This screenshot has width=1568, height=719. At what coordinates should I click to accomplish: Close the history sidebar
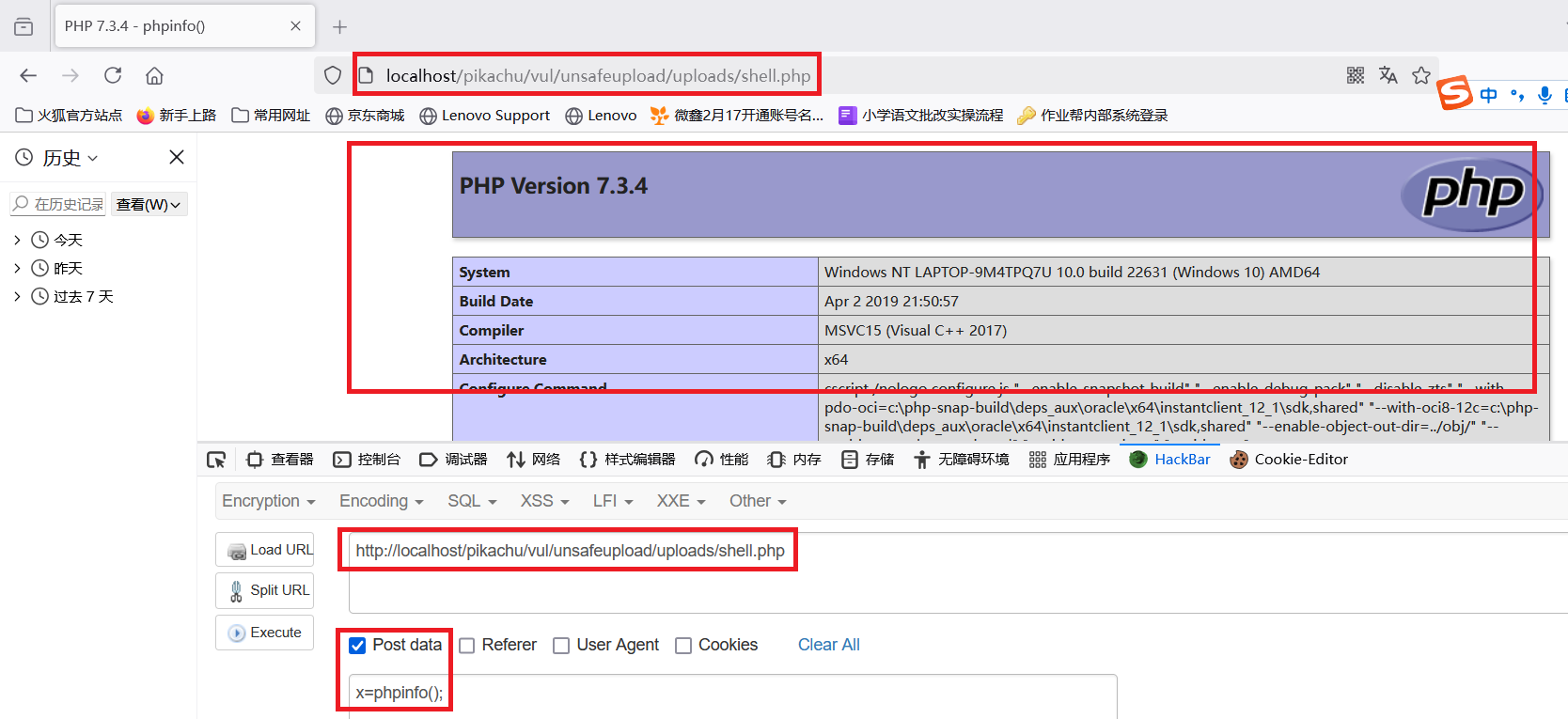pyautogui.click(x=177, y=157)
